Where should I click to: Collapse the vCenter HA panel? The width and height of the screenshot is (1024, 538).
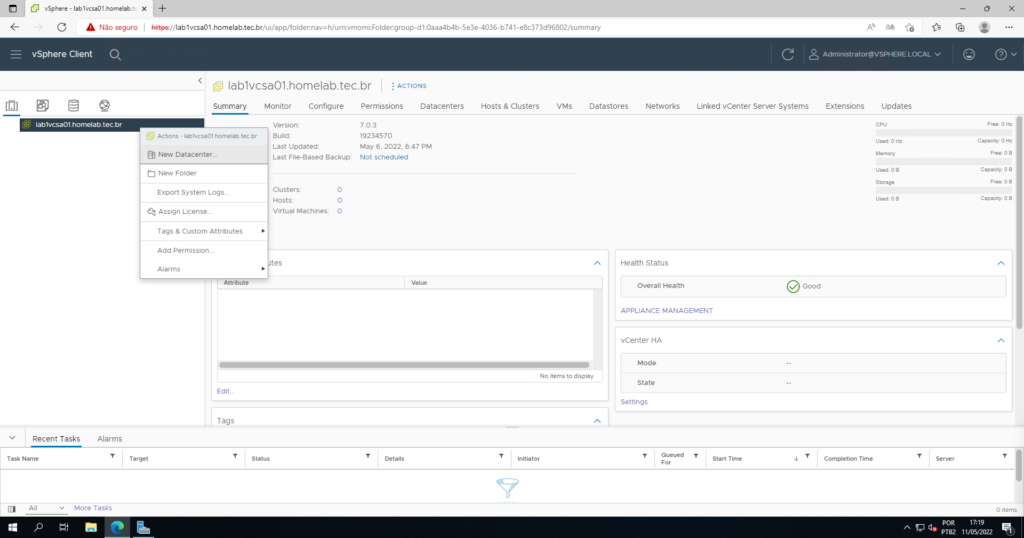coord(1000,340)
